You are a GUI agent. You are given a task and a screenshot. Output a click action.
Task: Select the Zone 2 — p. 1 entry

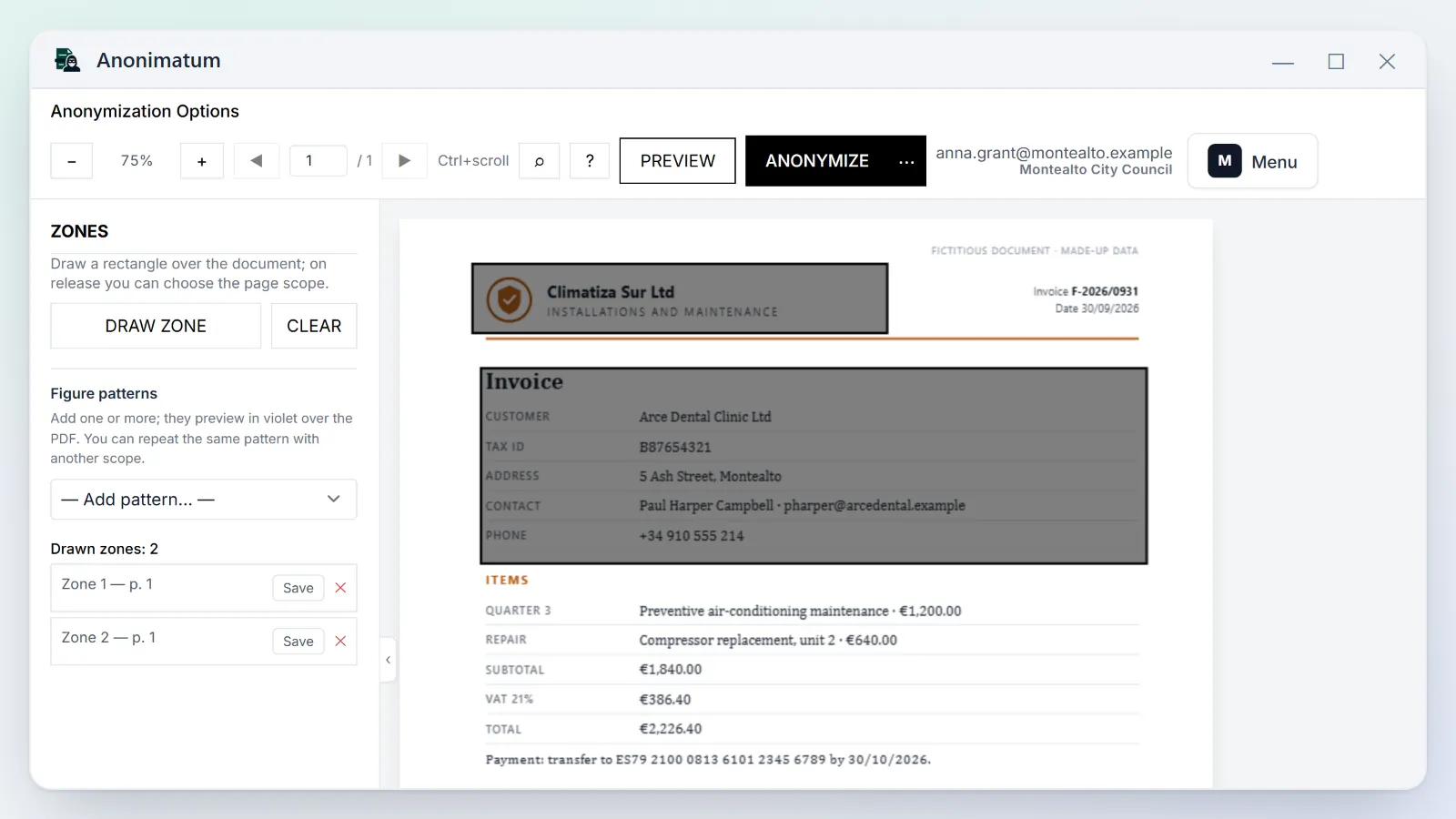(x=204, y=642)
